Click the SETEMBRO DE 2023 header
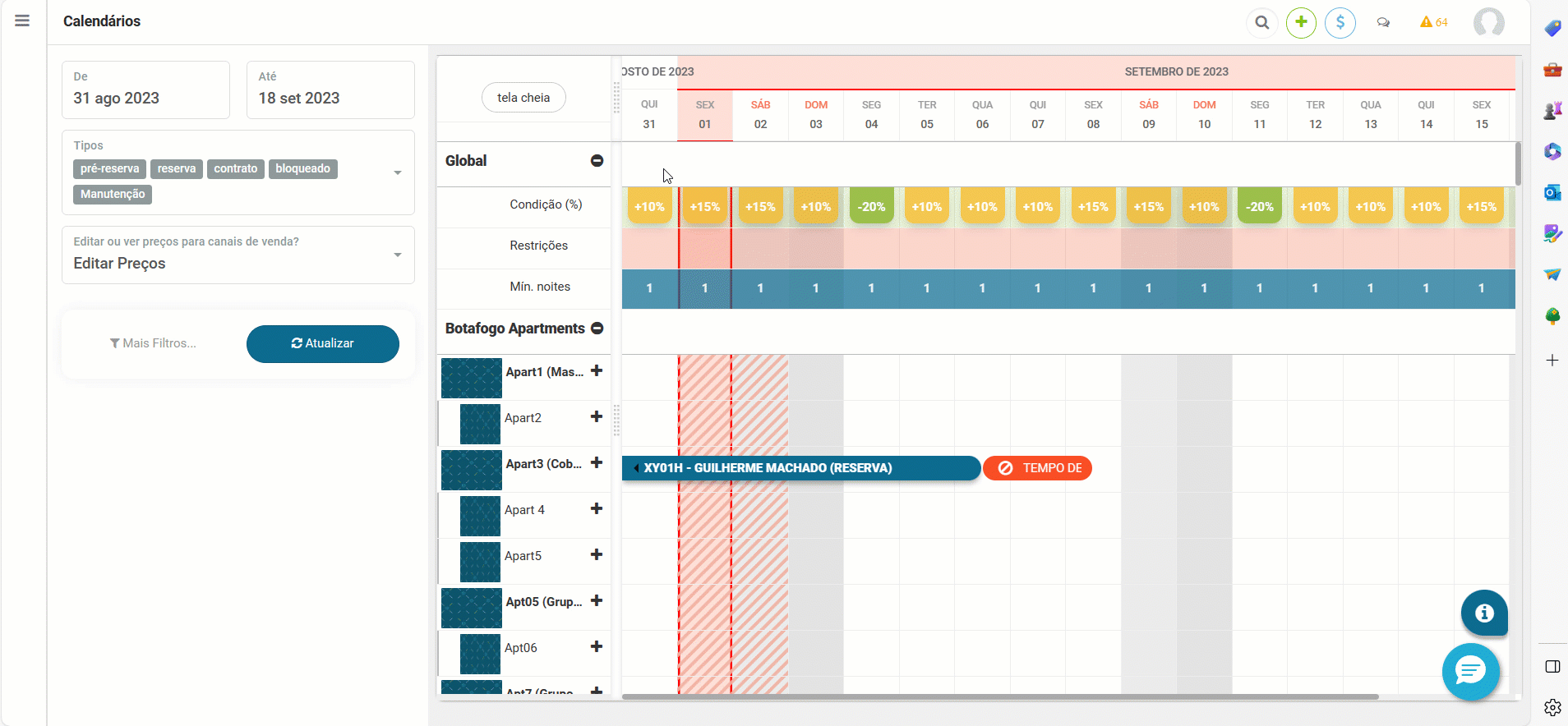This screenshot has height=726, width=1568. [1176, 72]
